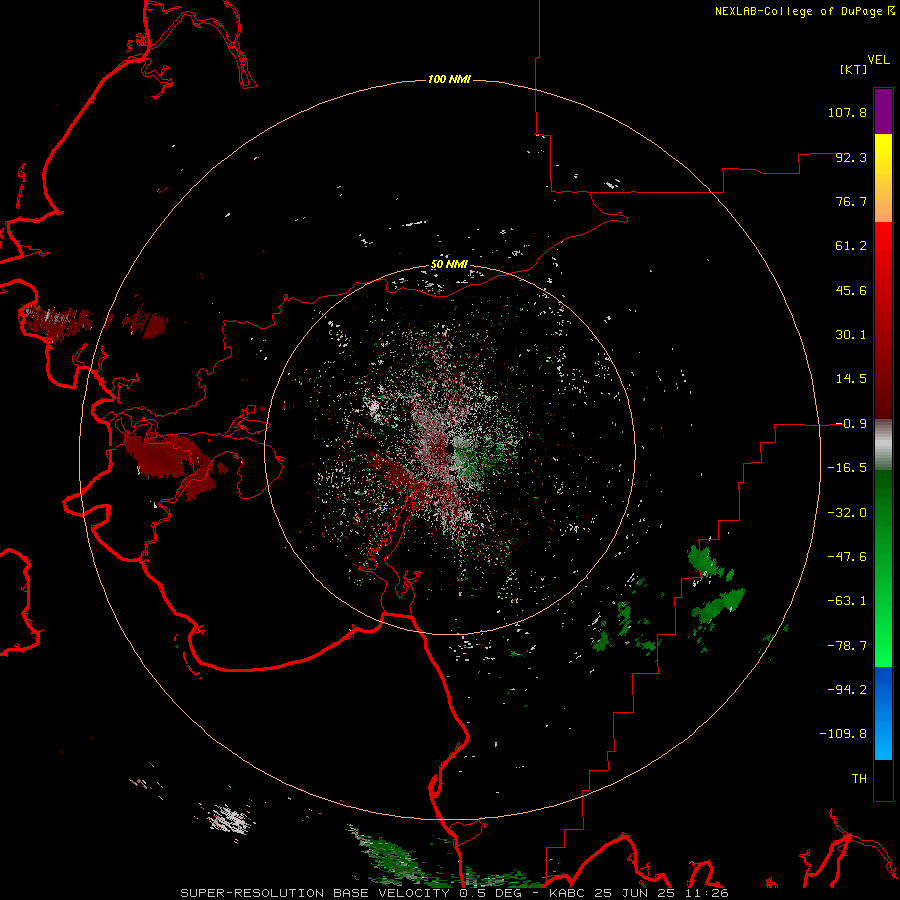
Task: Click the 45.6 velocity scale value
Action: click(x=851, y=290)
